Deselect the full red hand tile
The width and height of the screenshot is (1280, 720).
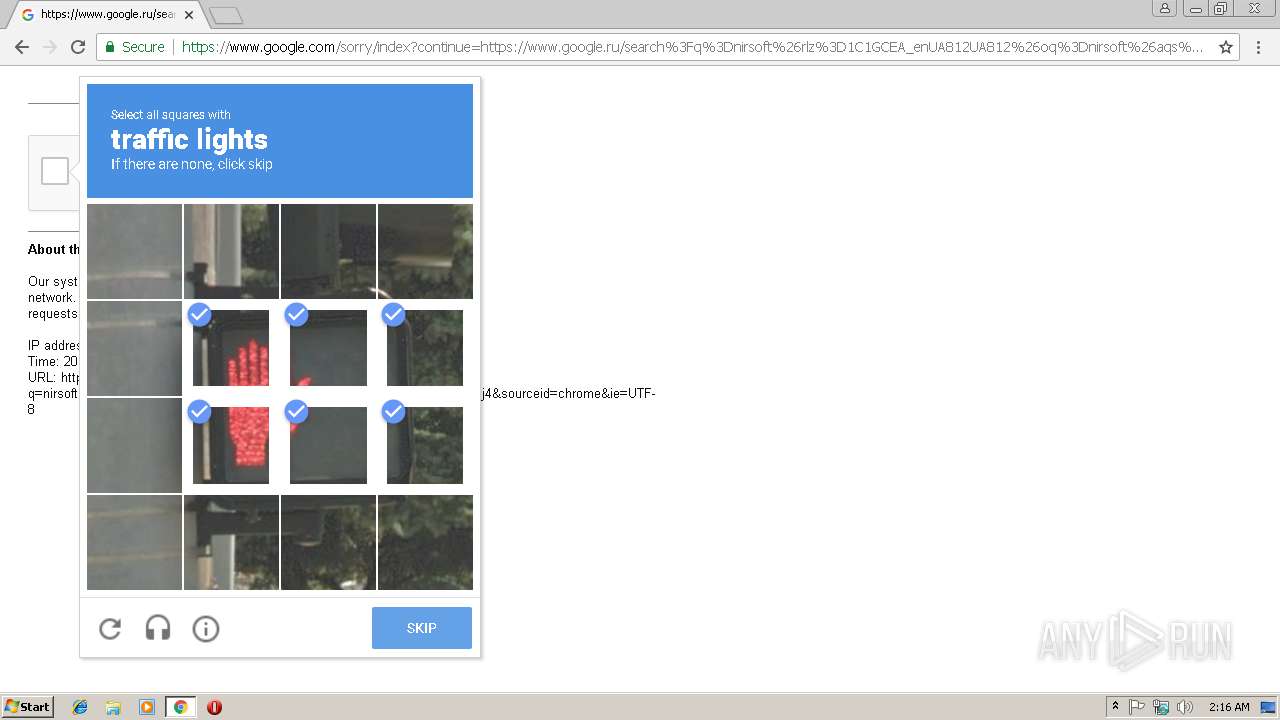pos(231,348)
